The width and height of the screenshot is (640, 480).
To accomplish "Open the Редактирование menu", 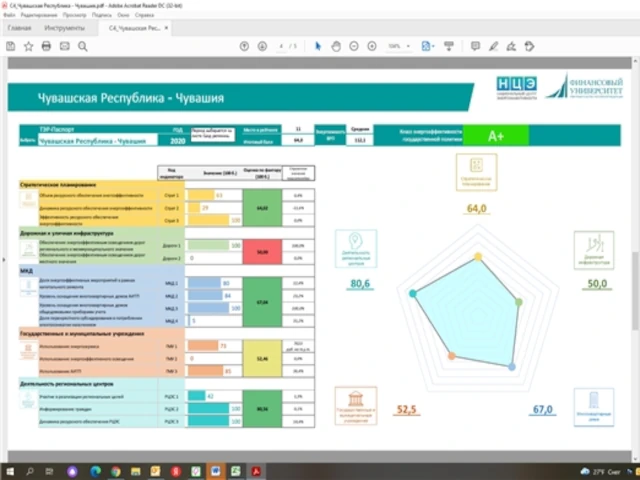I will point(39,15).
